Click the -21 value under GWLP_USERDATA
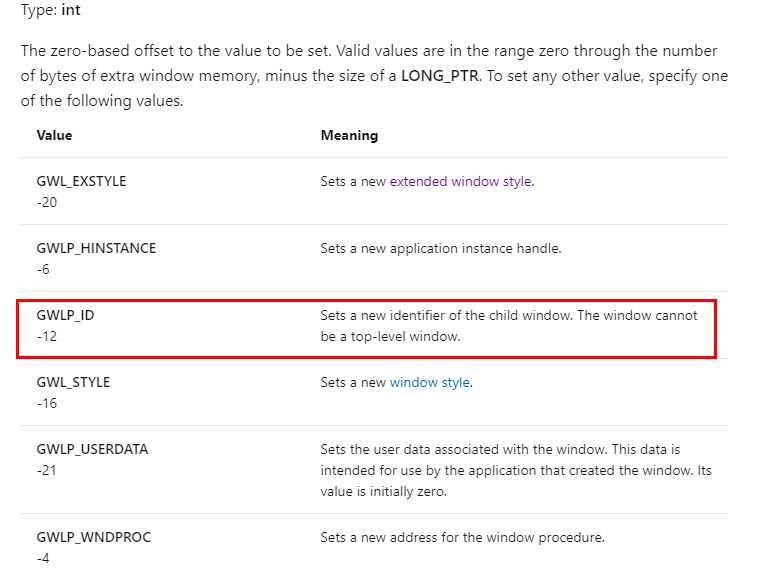Image resolution: width=773 pixels, height=572 pixels. (x=46, y=470)
